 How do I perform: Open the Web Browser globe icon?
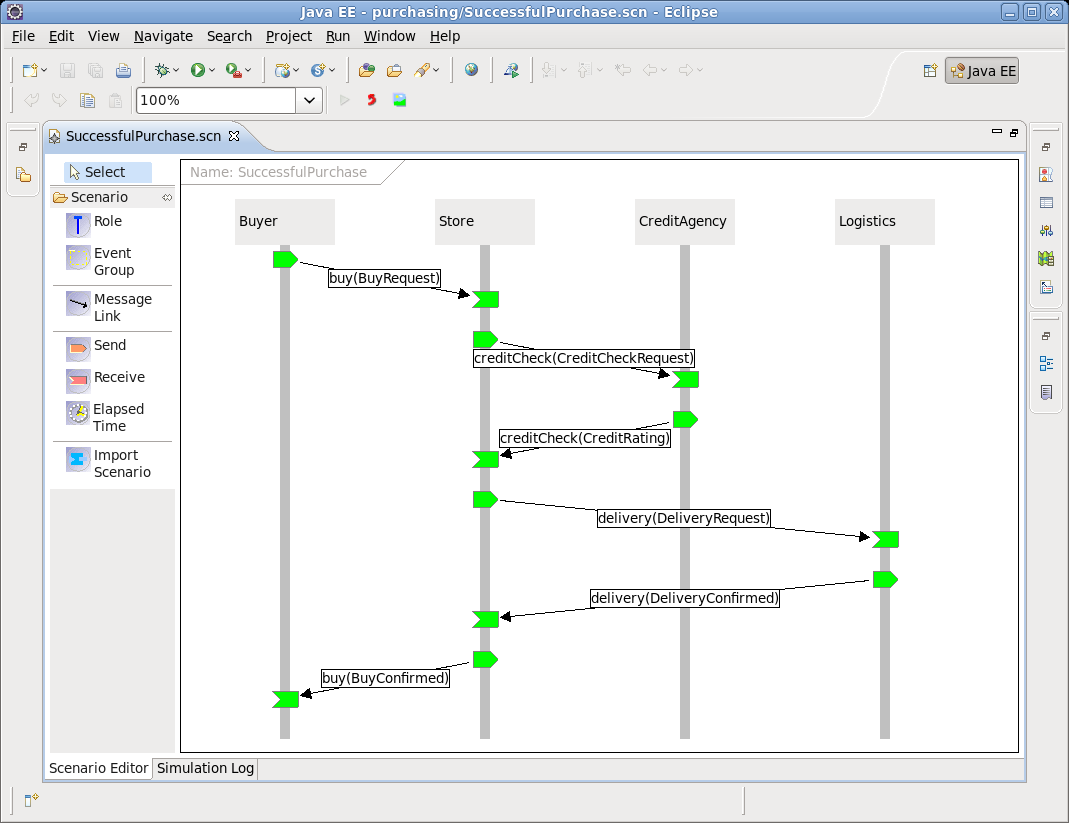471,70
